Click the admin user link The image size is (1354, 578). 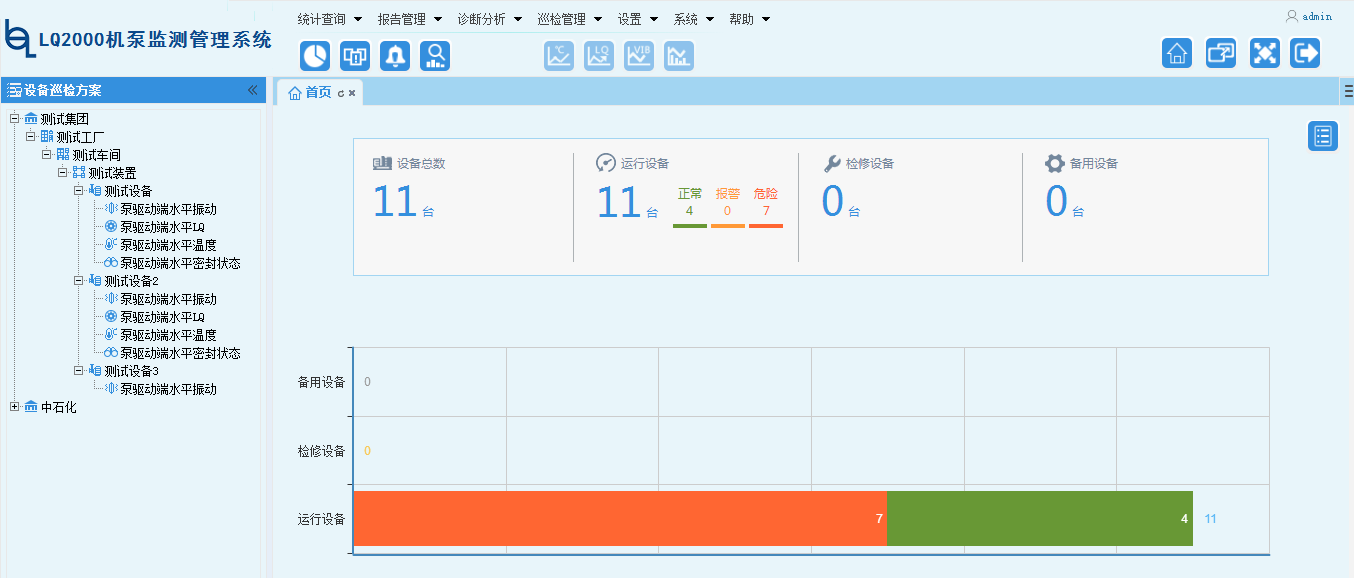(x=1315, y=16)
